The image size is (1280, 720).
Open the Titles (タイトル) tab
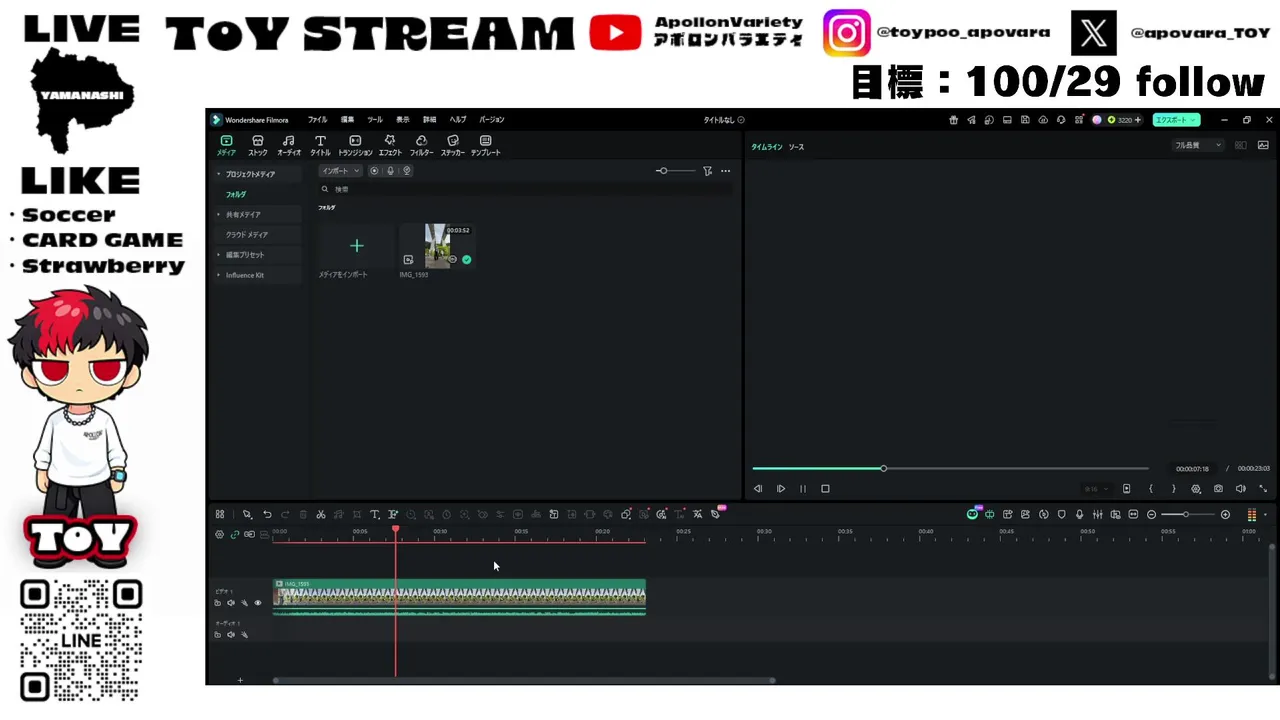pos(320,146)
